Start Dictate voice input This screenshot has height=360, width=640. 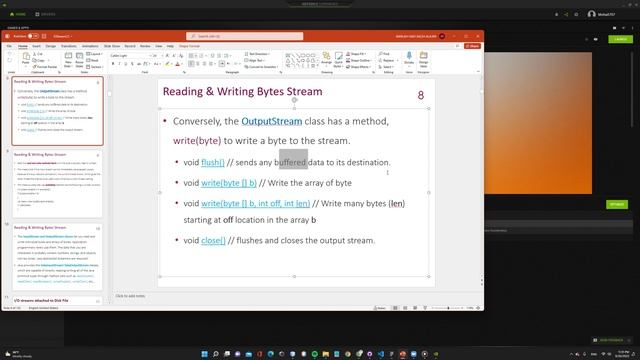[409, 58]
